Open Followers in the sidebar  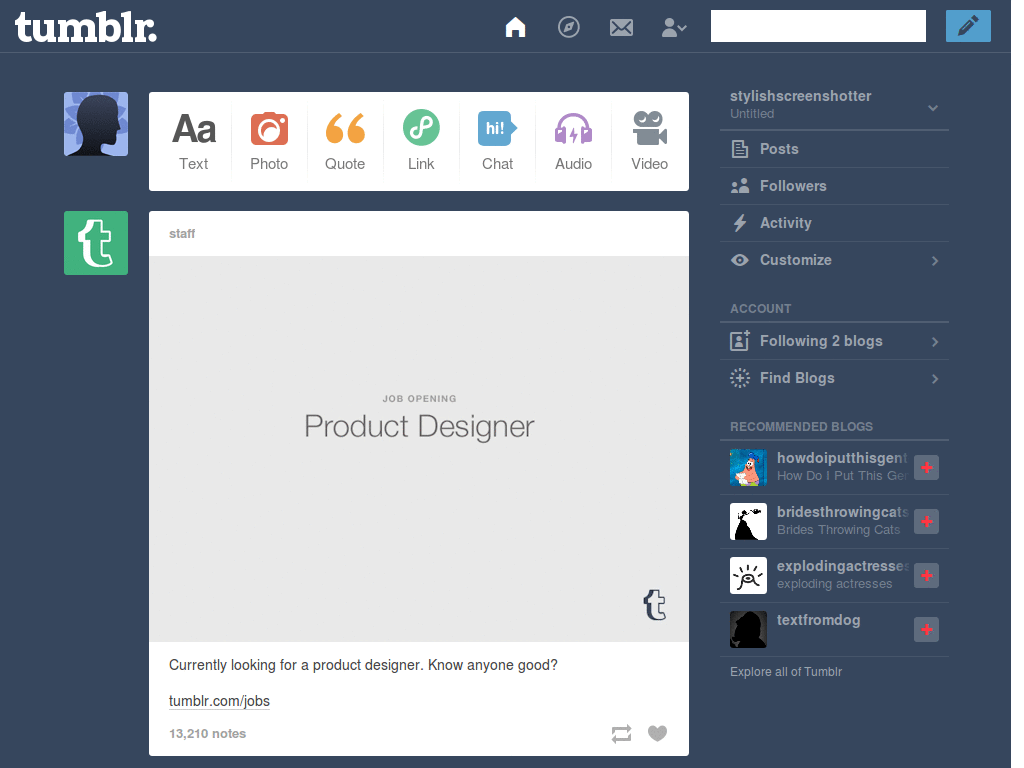click(834, 186)
